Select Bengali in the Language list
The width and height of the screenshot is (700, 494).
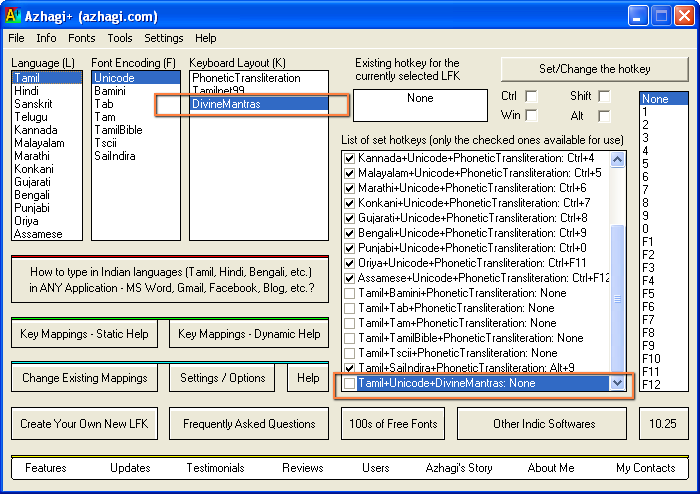coord(47,195)
